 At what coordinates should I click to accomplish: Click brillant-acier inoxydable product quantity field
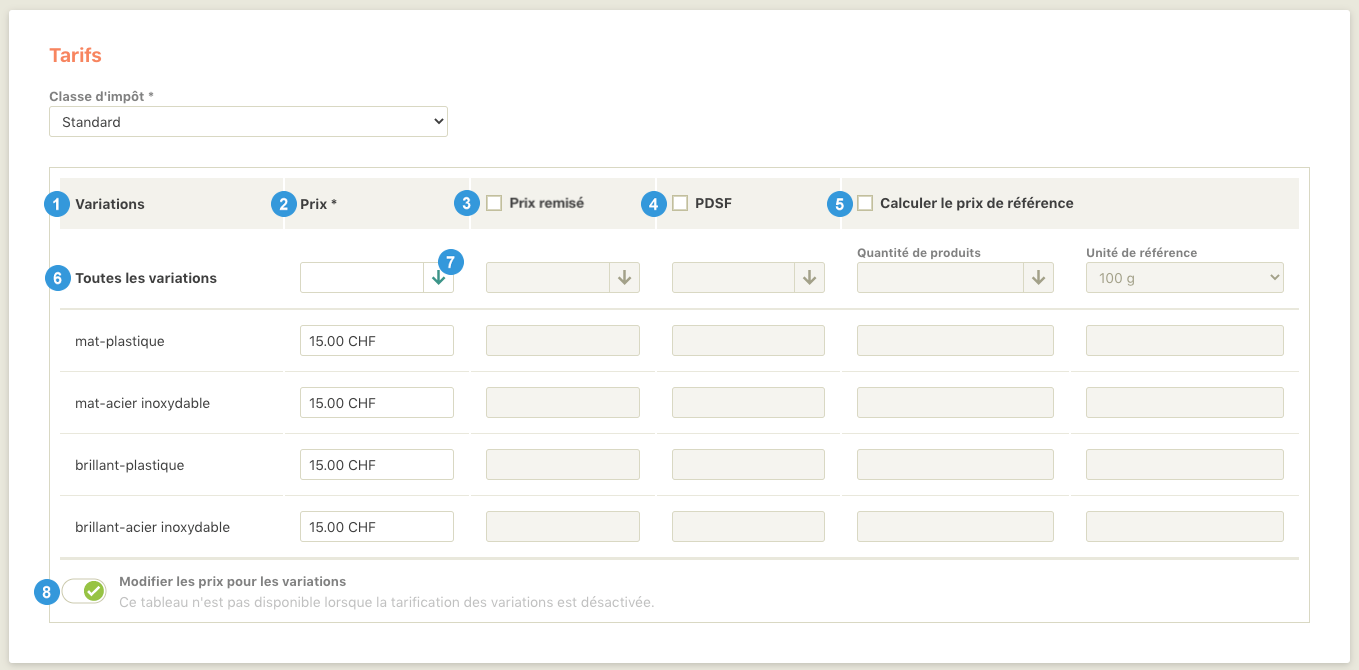click(x=955, y=527)
